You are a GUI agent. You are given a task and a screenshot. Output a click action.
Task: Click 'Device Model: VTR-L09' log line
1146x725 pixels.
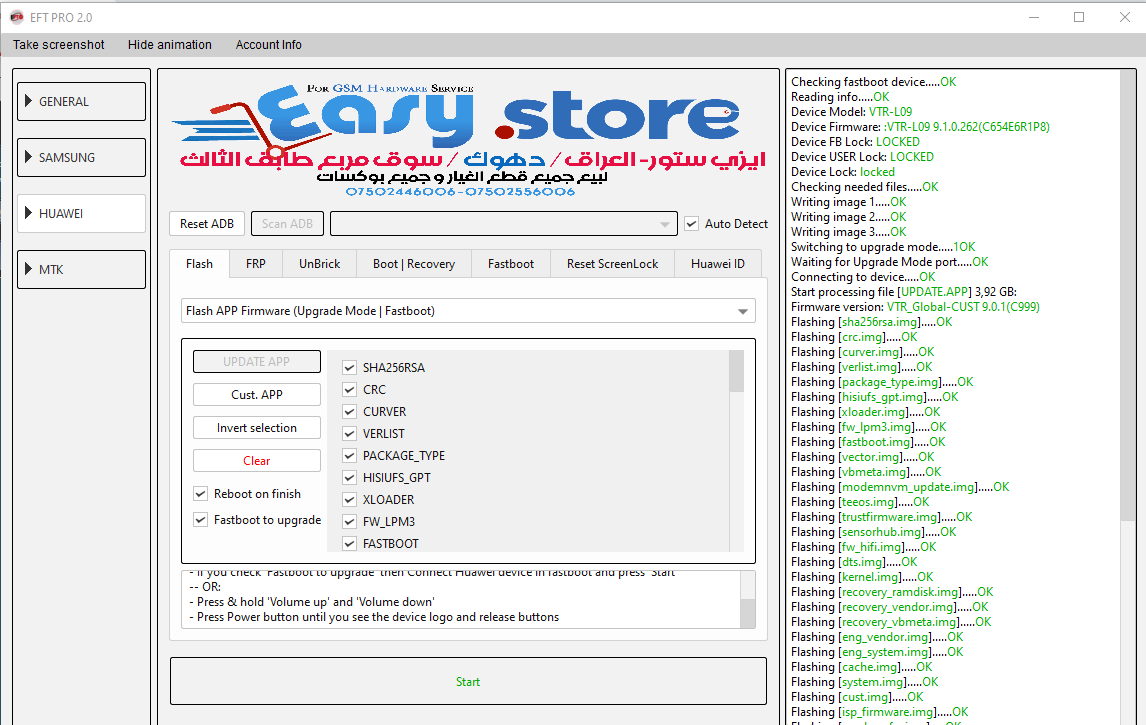tap(851, 112)
